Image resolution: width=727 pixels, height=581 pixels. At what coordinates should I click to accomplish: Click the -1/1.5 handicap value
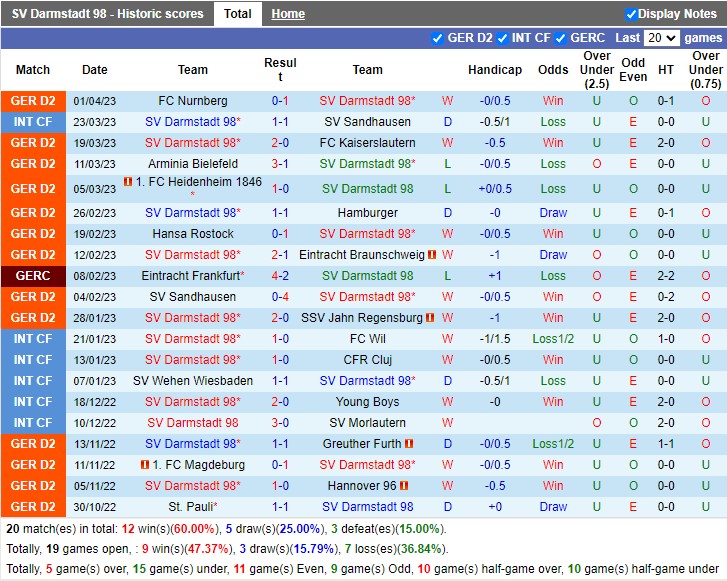495,339
